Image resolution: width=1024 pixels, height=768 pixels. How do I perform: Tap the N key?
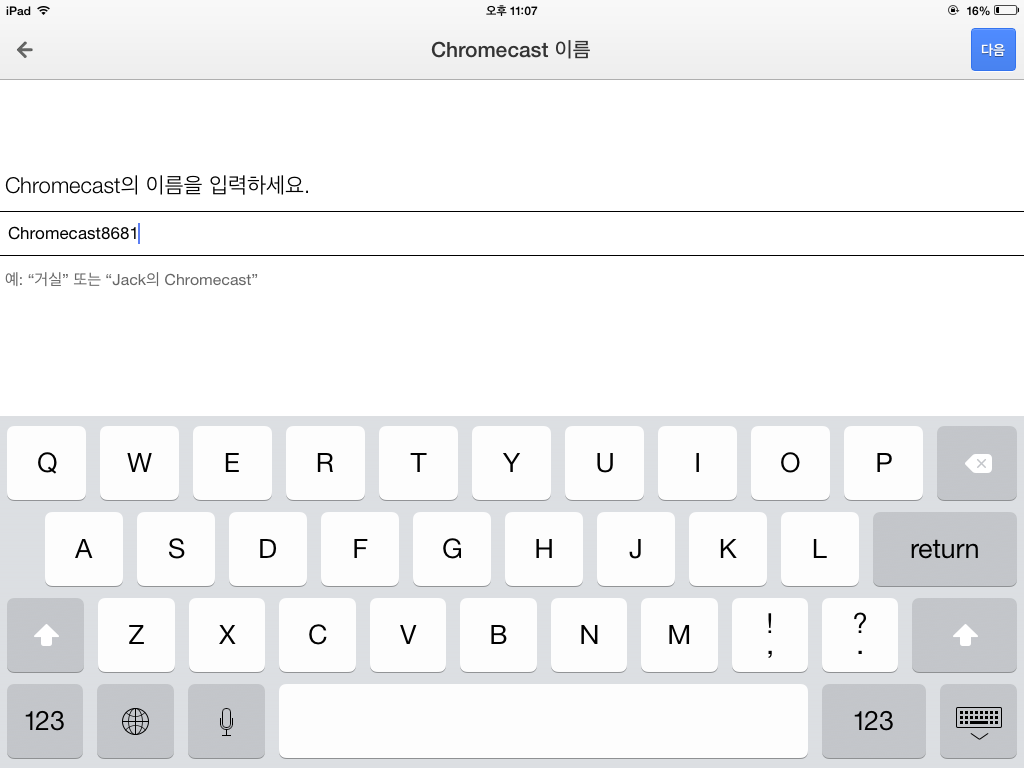tap(589, 635)
